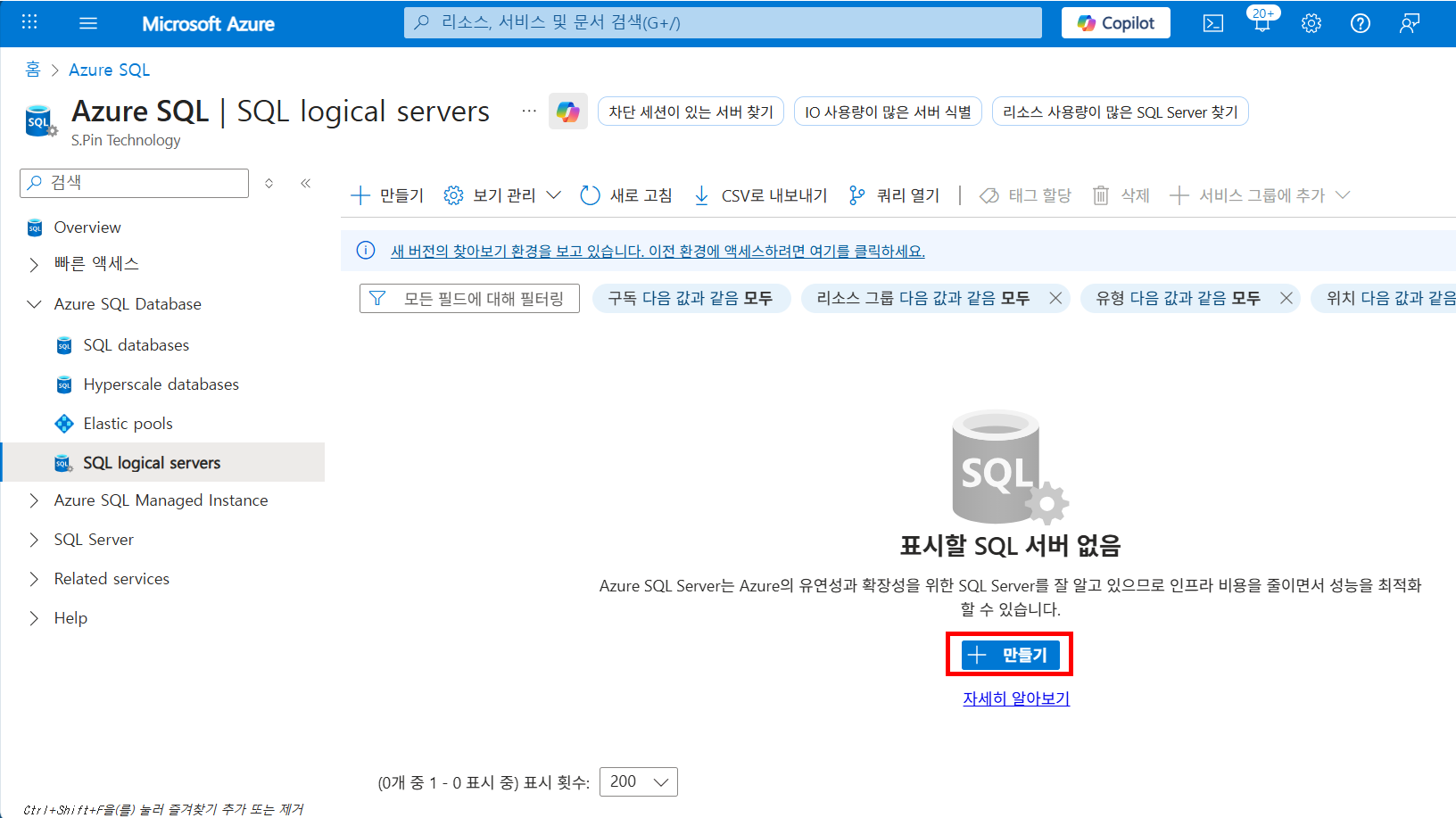Click the old browse experience banner link

pos(658,252)
